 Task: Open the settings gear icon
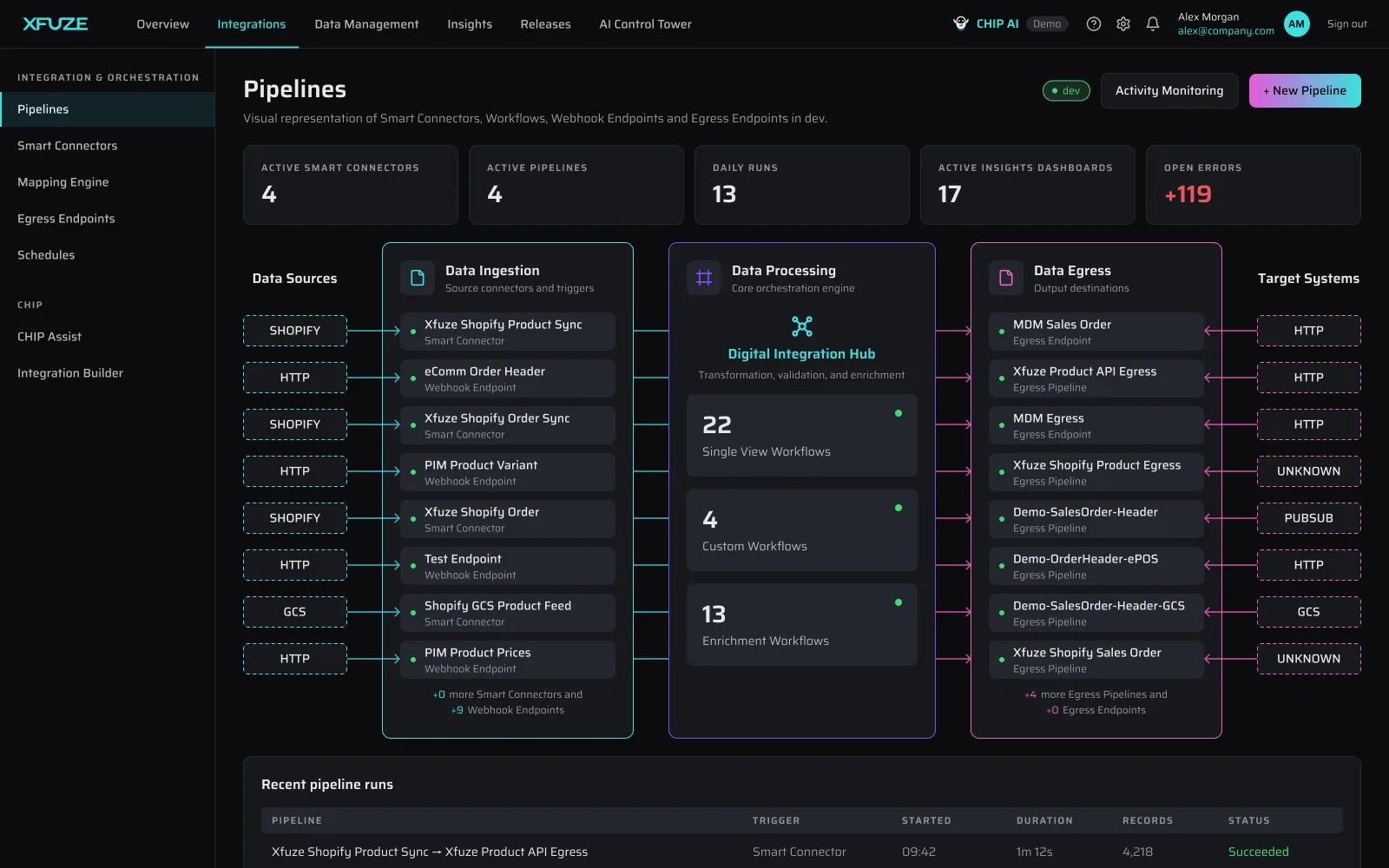click(x=1123, y=24)
